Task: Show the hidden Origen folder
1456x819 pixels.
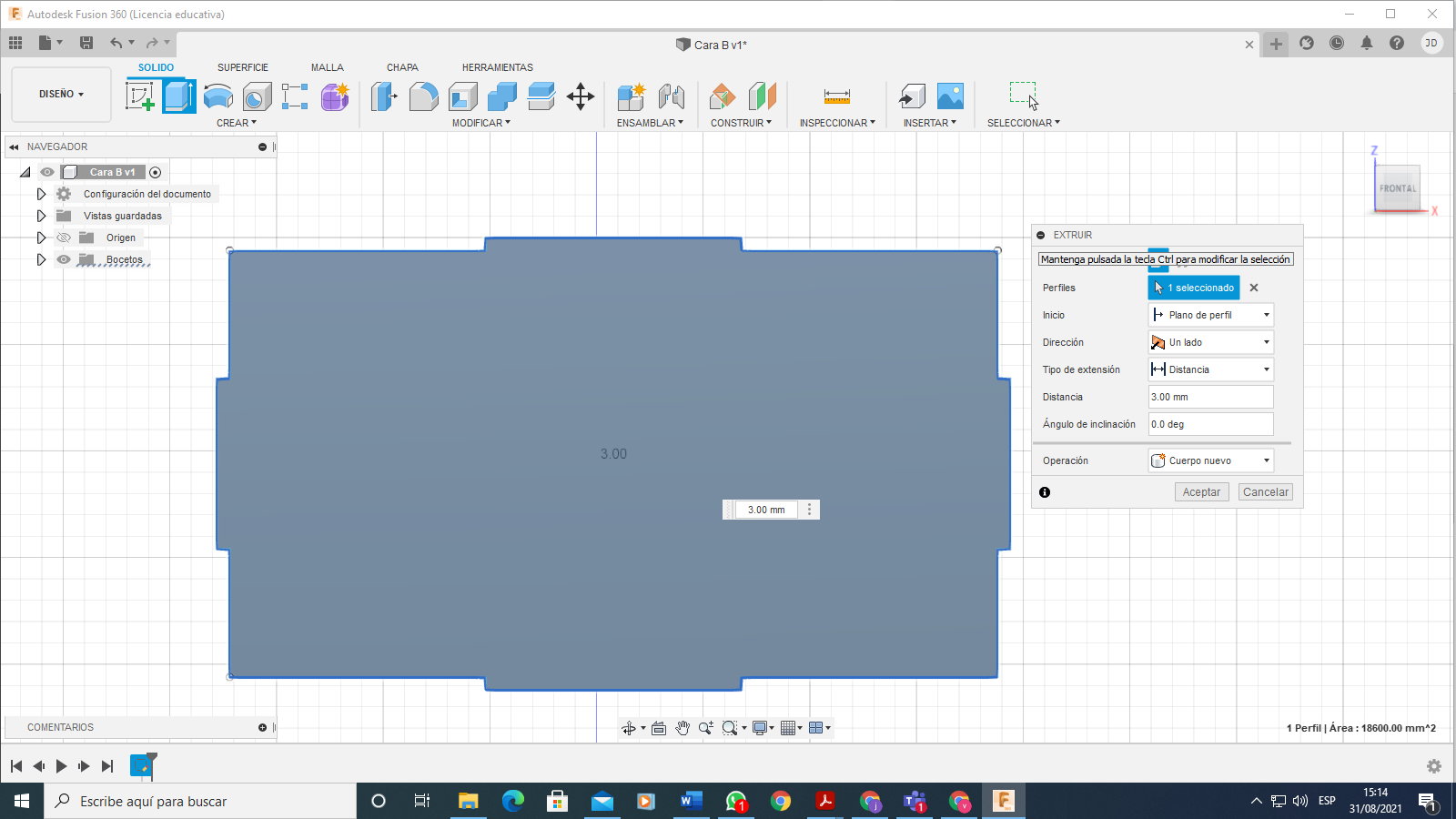Action: (x=64, y=238)
